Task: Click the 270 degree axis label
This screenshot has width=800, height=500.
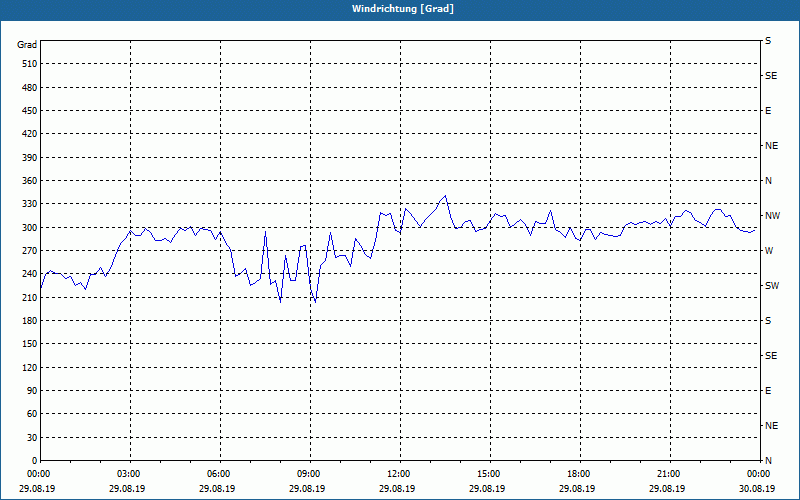Action: tap(30, 251)
